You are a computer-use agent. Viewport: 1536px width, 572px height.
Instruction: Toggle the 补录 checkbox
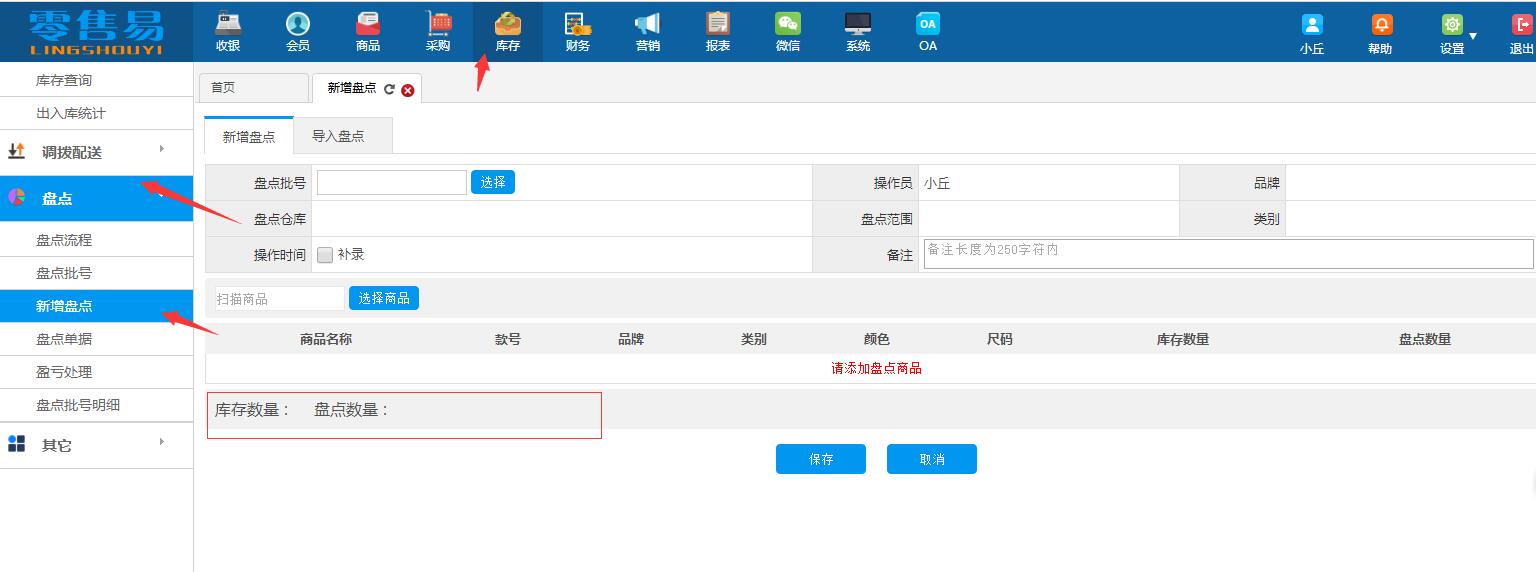325,255
